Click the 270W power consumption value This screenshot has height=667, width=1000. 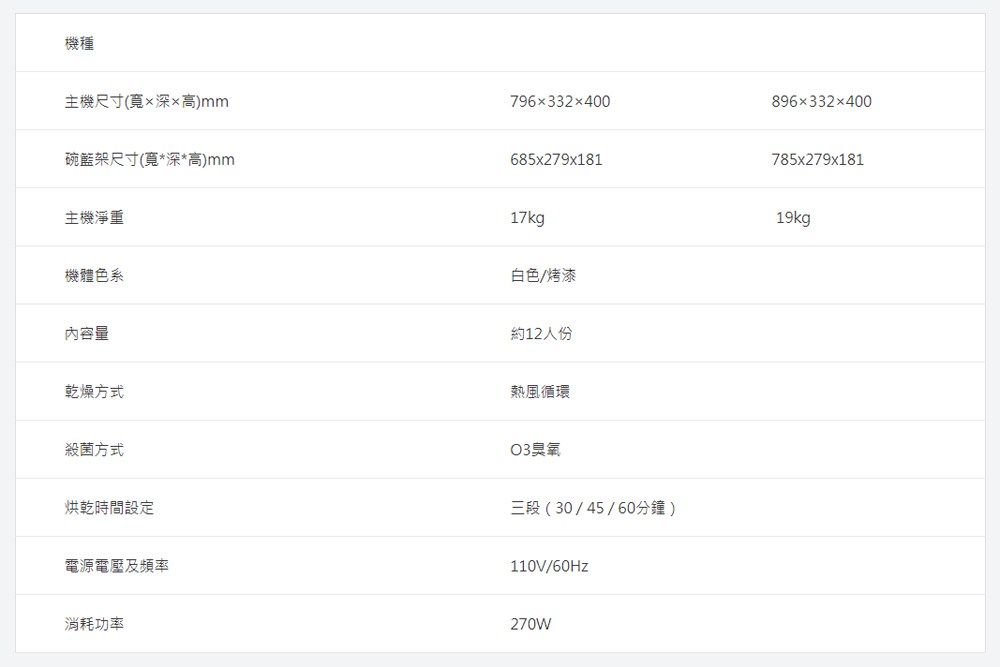(x=531, y=624)
